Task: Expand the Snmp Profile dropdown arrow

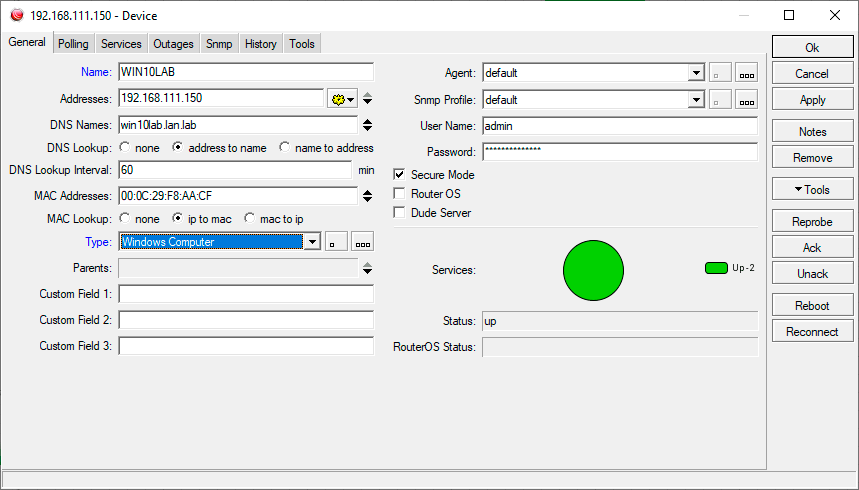Action: (x=696, y=100)
